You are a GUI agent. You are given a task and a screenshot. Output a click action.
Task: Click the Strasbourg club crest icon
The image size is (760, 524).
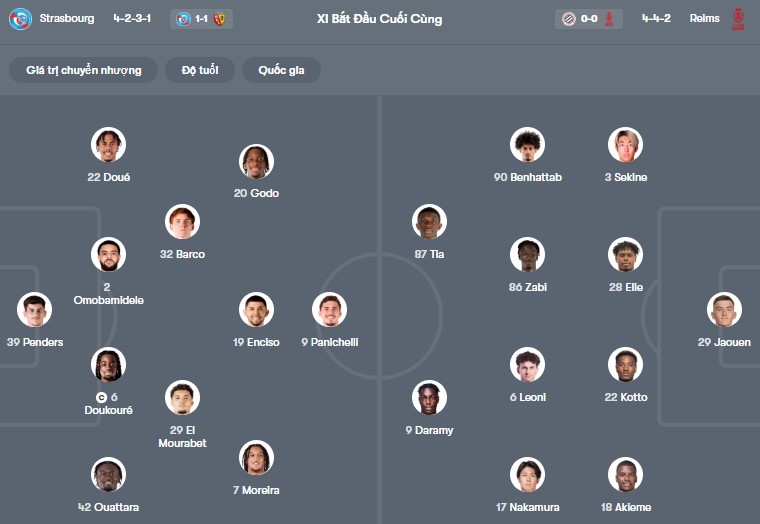point(20,18)
